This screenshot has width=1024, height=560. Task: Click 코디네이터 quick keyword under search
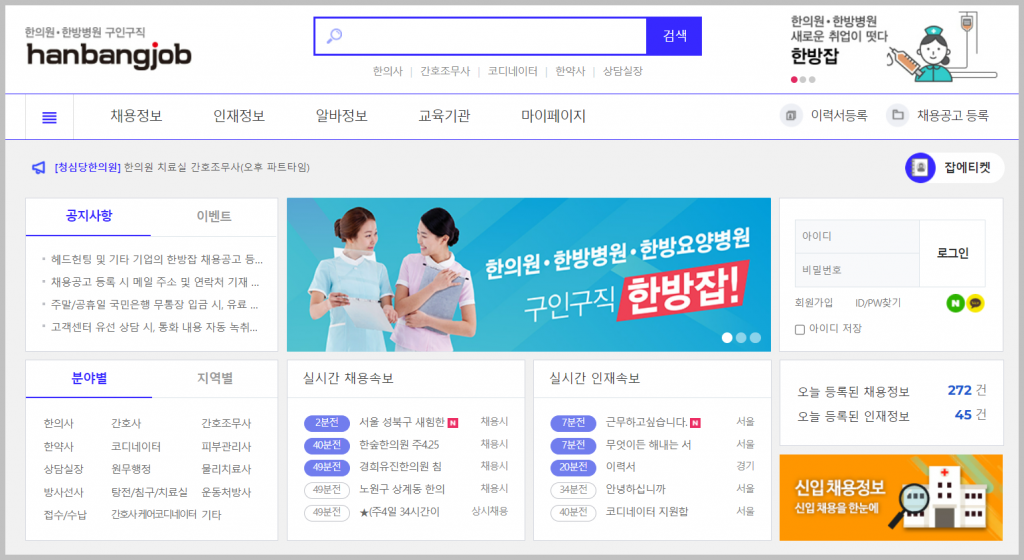pos(513,71)
